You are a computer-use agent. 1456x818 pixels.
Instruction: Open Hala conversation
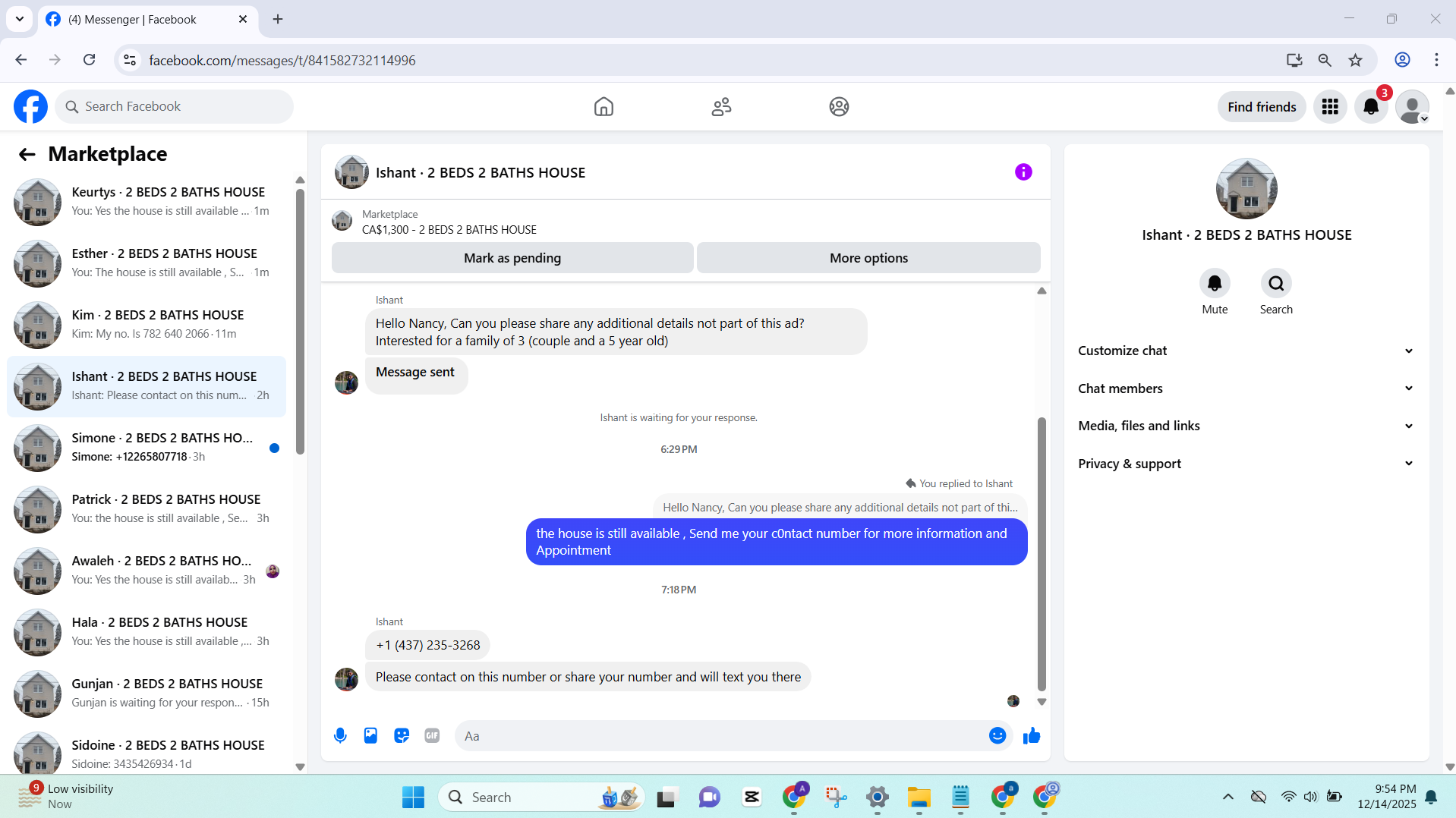(147, 632)
